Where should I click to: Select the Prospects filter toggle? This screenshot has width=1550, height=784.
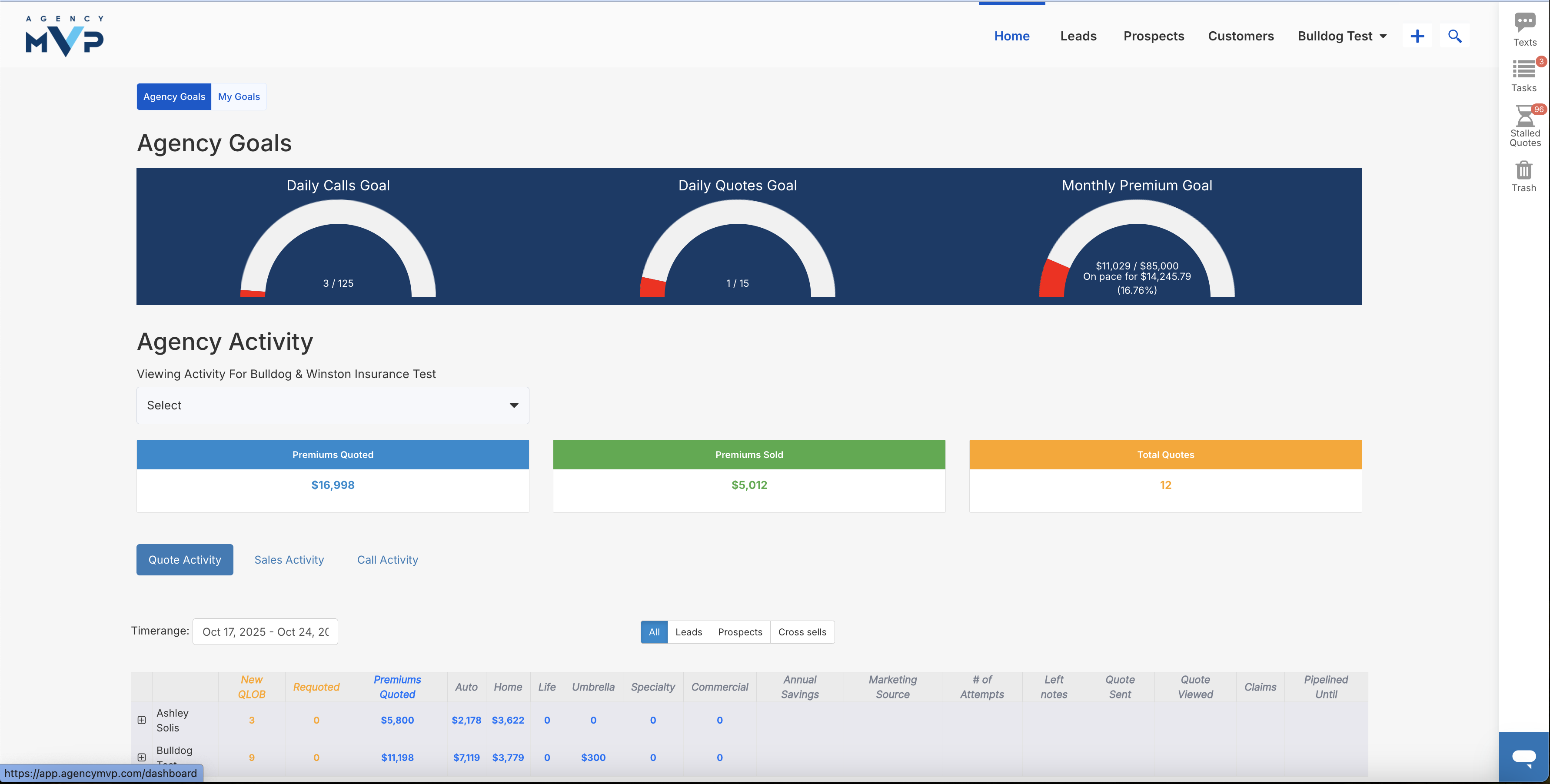(x=739, y=632)
